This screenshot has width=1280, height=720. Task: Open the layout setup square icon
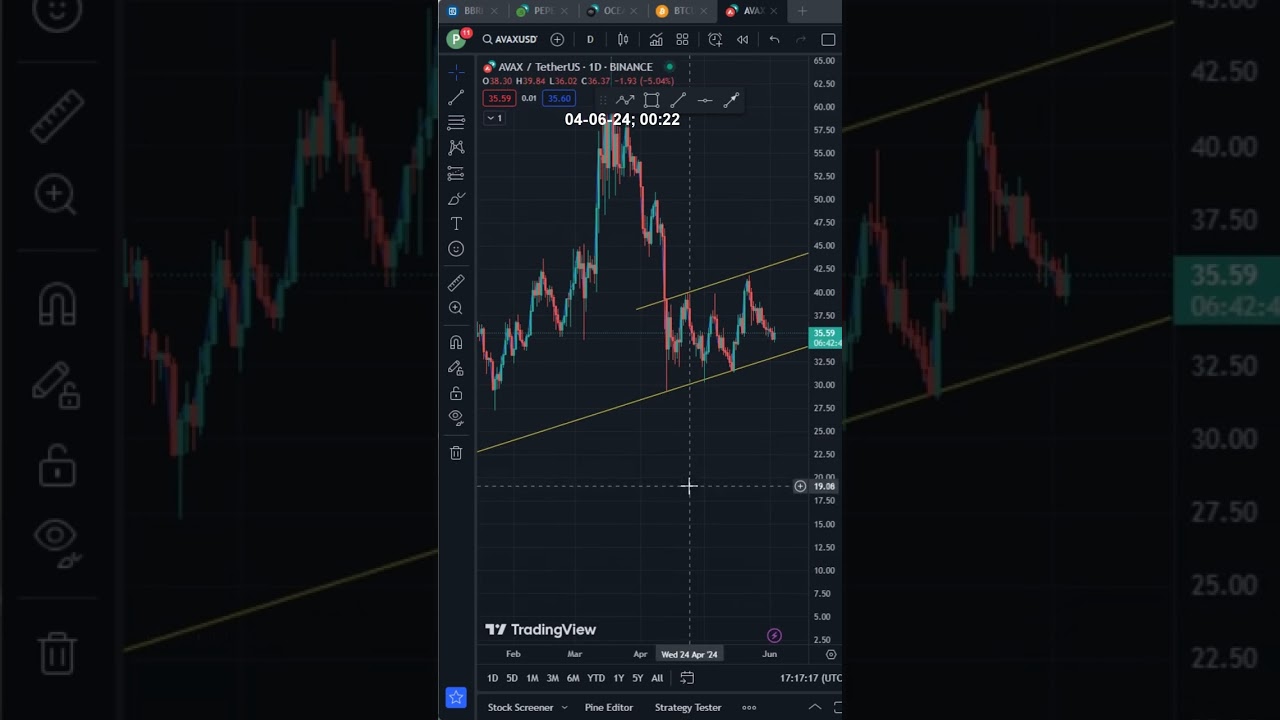click(x=828, y=39)
